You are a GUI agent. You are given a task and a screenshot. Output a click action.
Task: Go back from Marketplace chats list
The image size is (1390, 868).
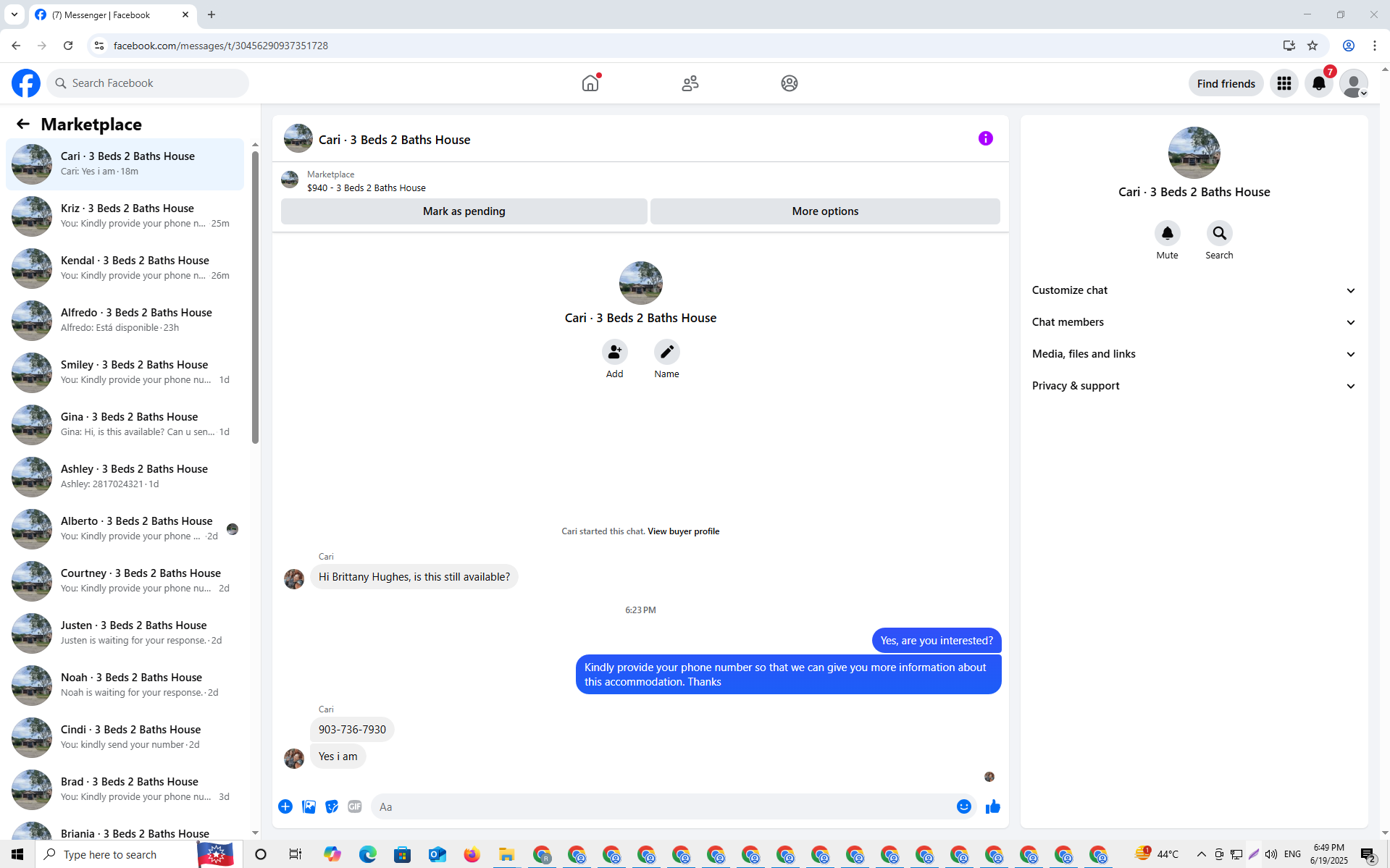[23, 124]
